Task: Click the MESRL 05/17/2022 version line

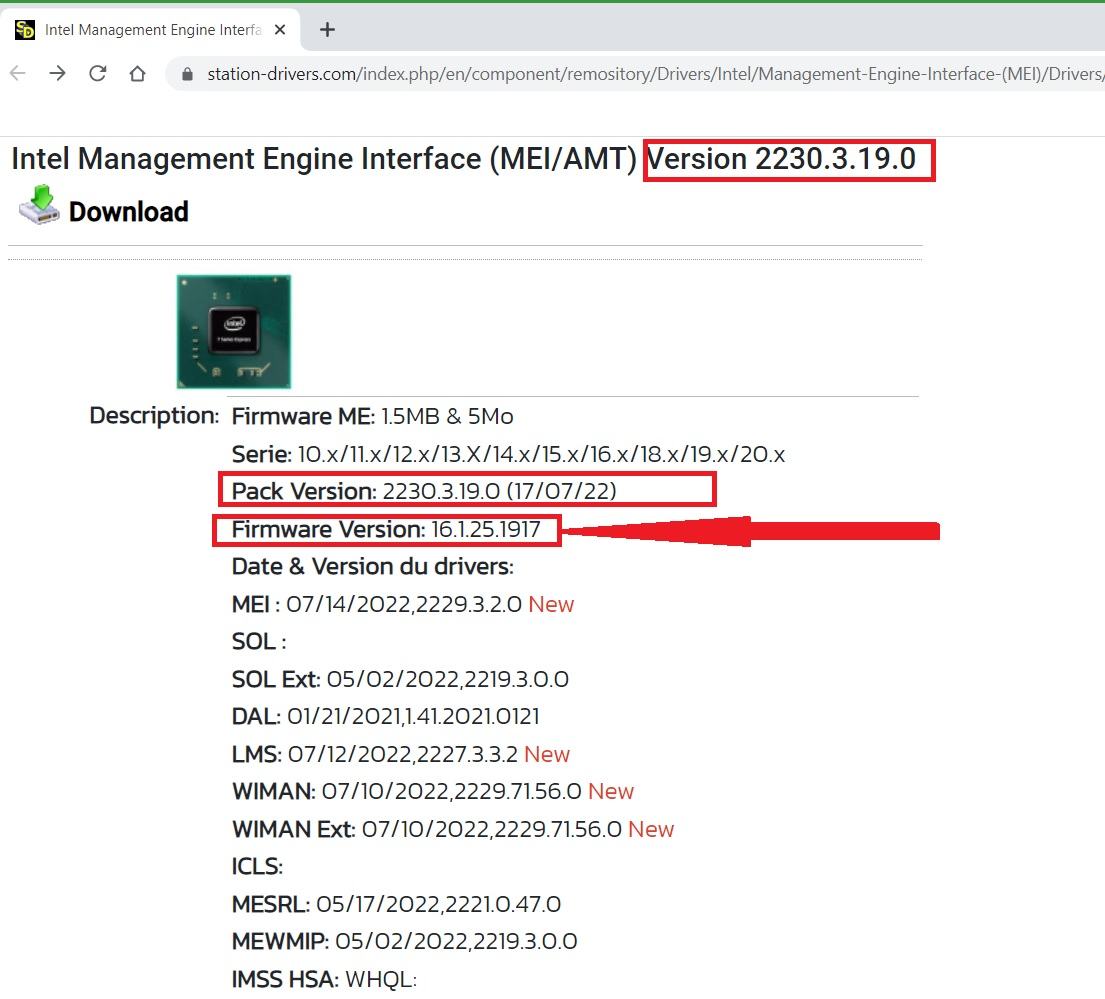Action: (x=396, y=905)
